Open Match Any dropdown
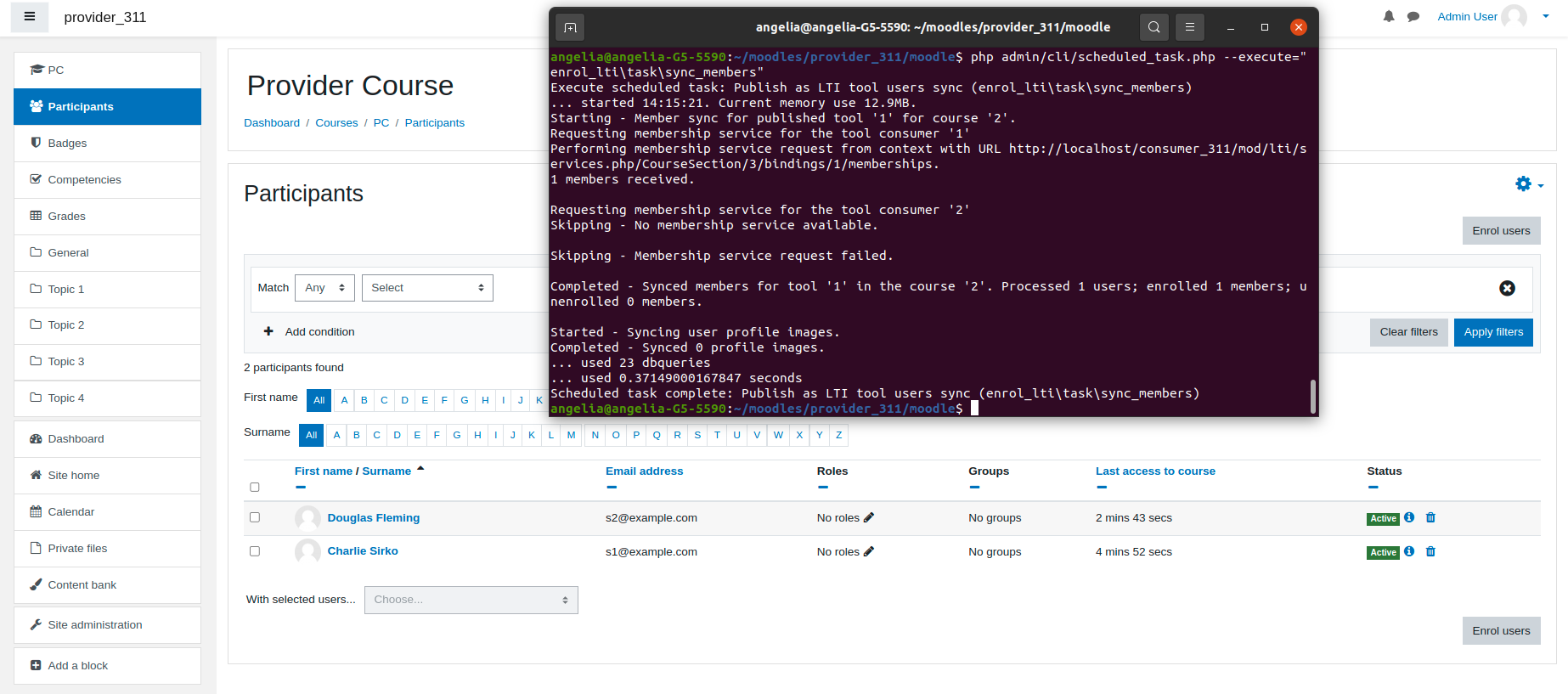Image resolution: width=1568 pixels, height=694 pixels. click(x=324, y=288)
